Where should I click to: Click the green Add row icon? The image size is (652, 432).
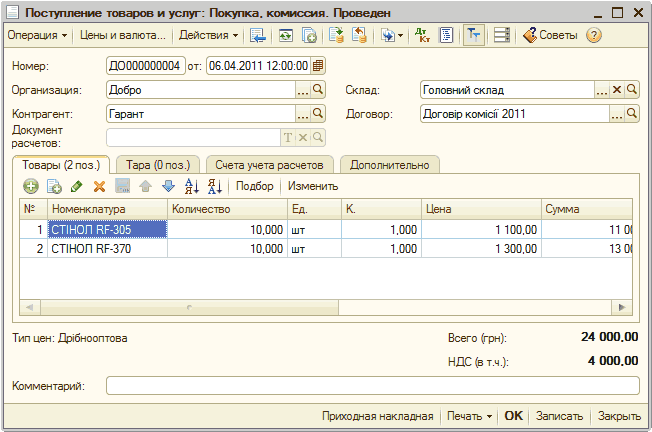[x=30, y=186]
